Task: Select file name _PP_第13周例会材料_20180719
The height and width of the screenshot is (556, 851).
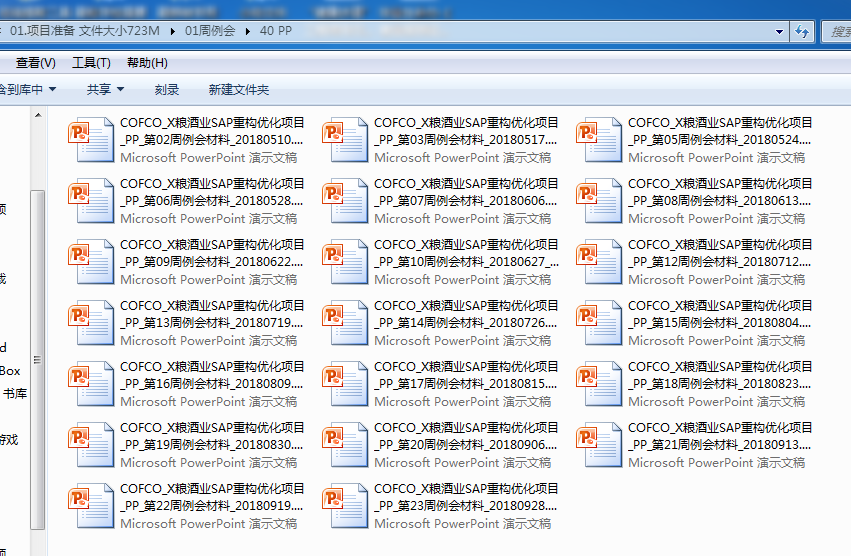Action: (x=212, y=323)
